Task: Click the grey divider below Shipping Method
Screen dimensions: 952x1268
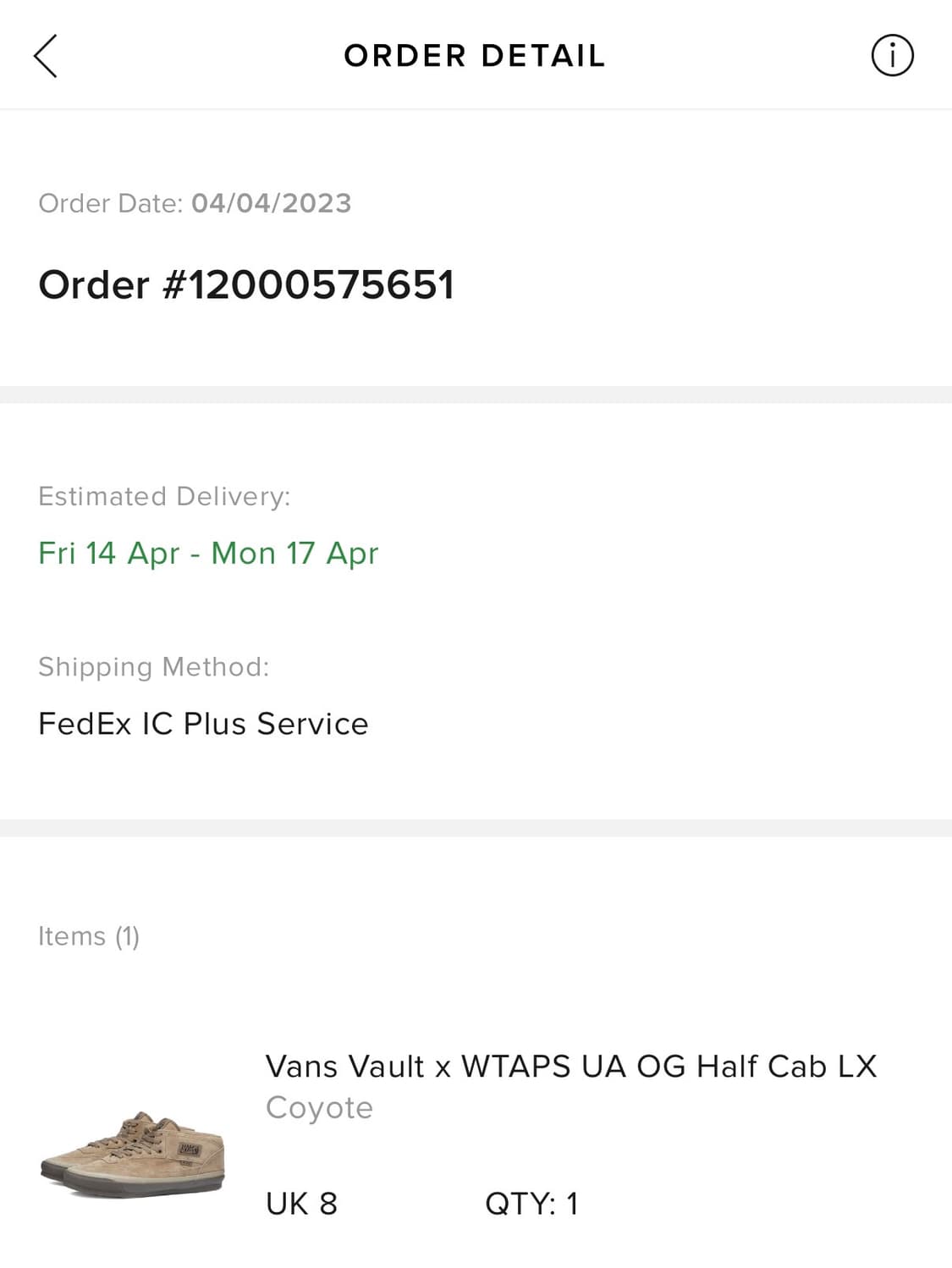Action: [x=476, y=828]
